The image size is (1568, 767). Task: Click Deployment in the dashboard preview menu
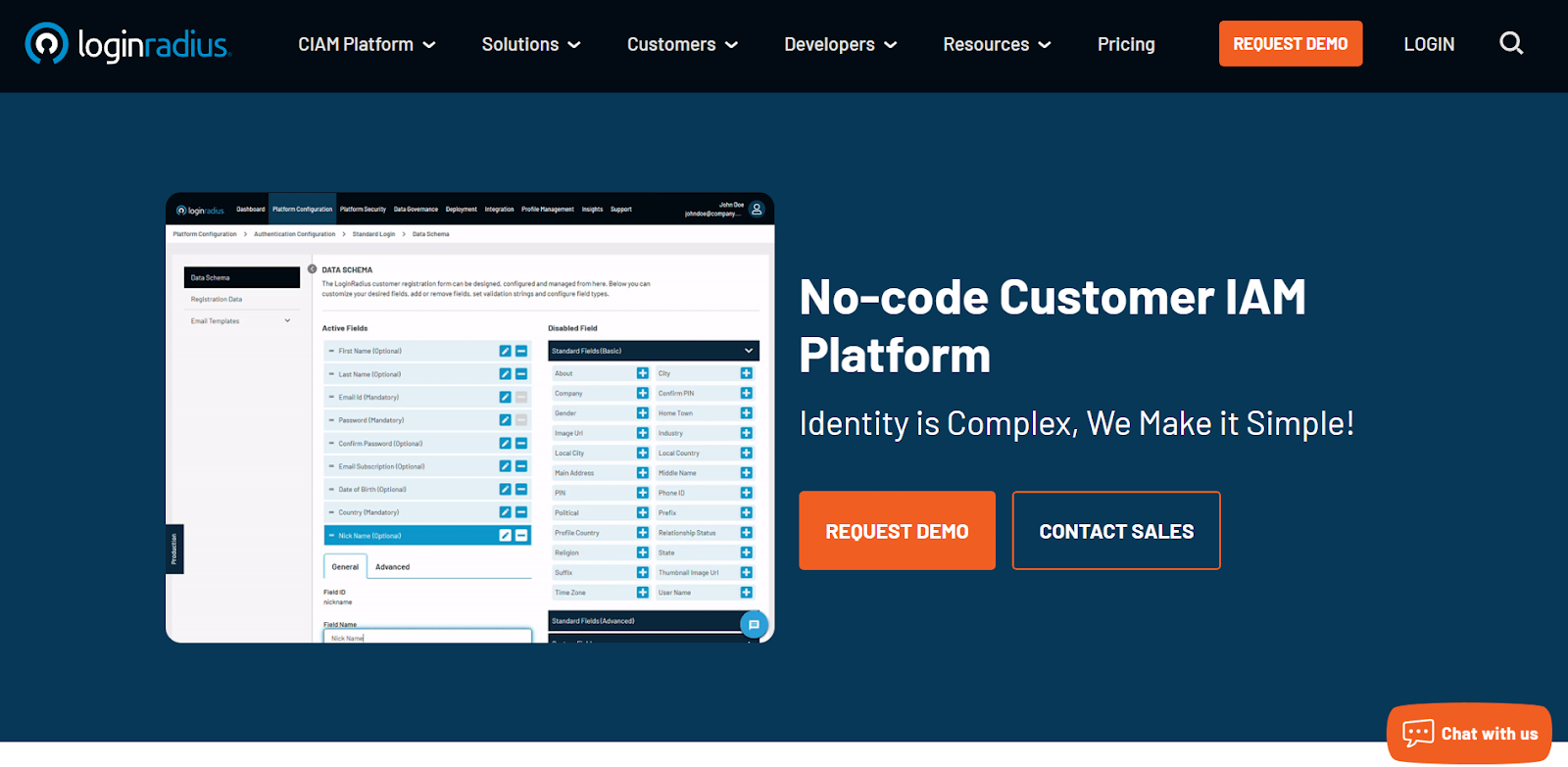click(x=462, y=209)
